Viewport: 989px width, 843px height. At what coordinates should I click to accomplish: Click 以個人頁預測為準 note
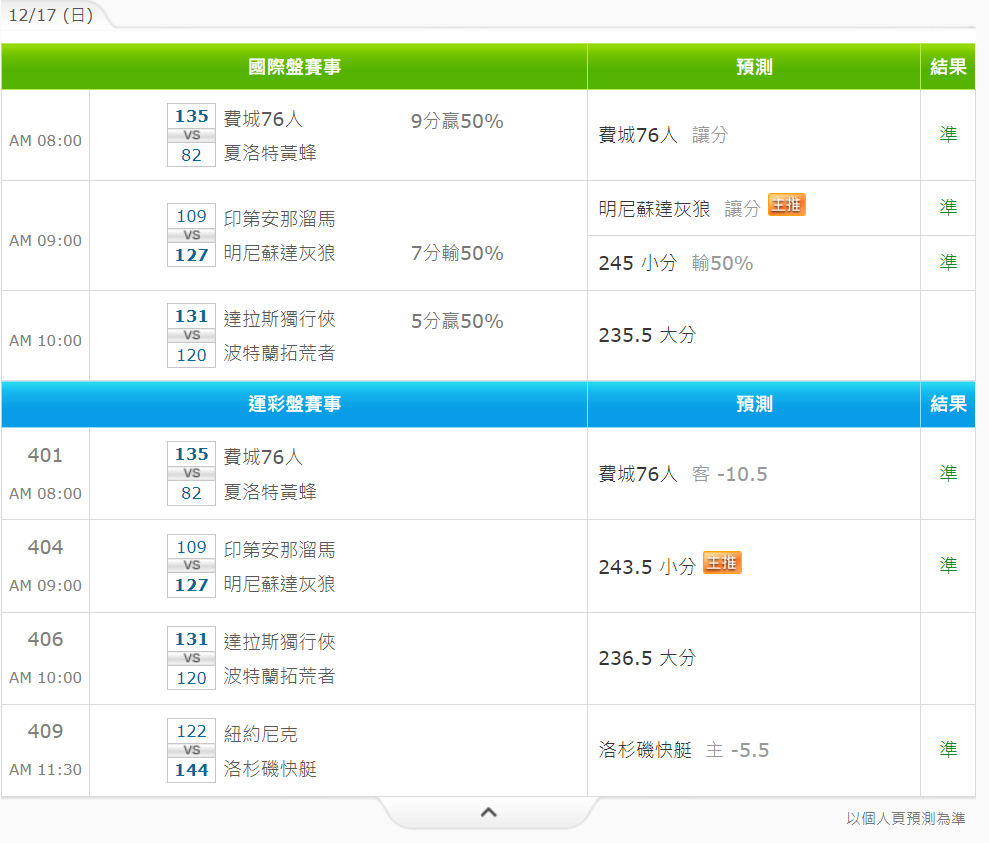pyautogui.click(x=905, y=818)
